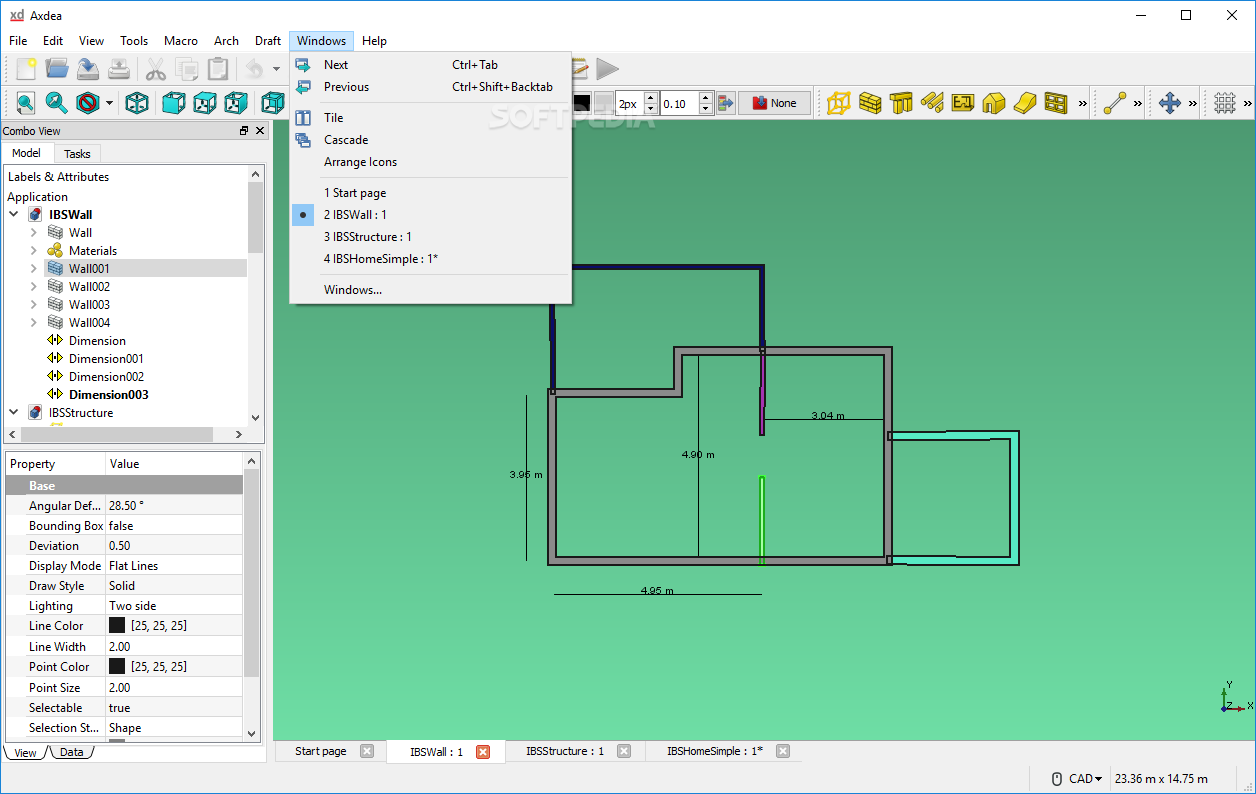Click the Draw Style red circle icon
The height and width of the screenshot is (794, 1256).
tap(88, 102)
